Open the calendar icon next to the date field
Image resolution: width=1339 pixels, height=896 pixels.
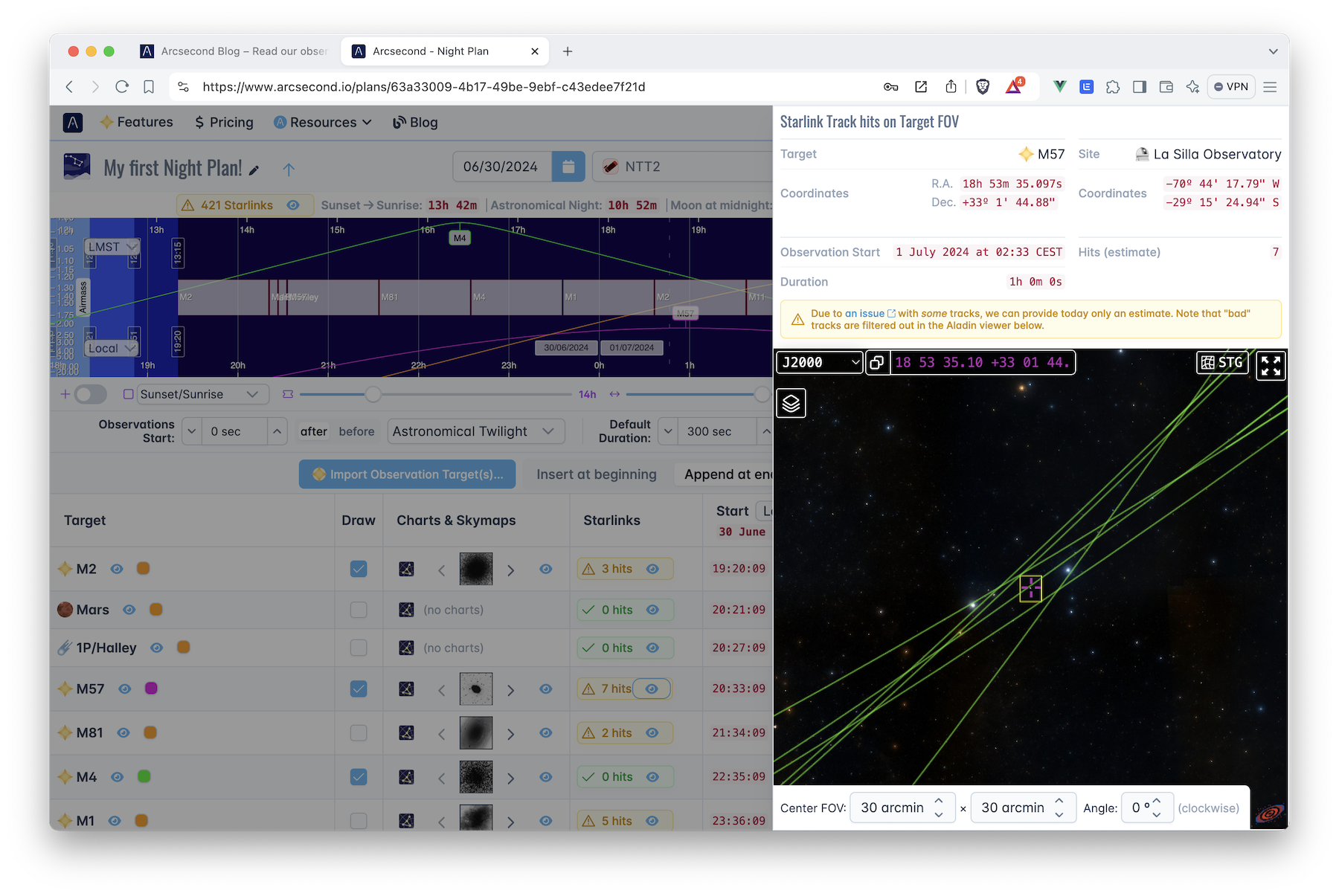coord(568,166)
